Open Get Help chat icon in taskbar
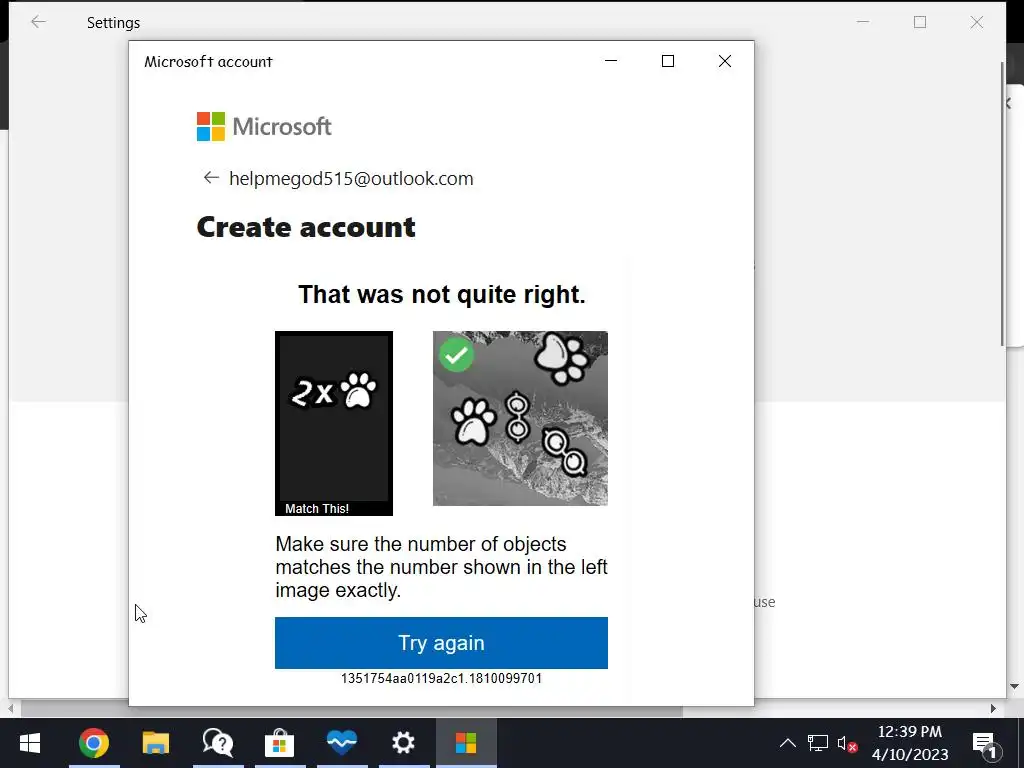The image size is (1024, 768). coord(217,743)
